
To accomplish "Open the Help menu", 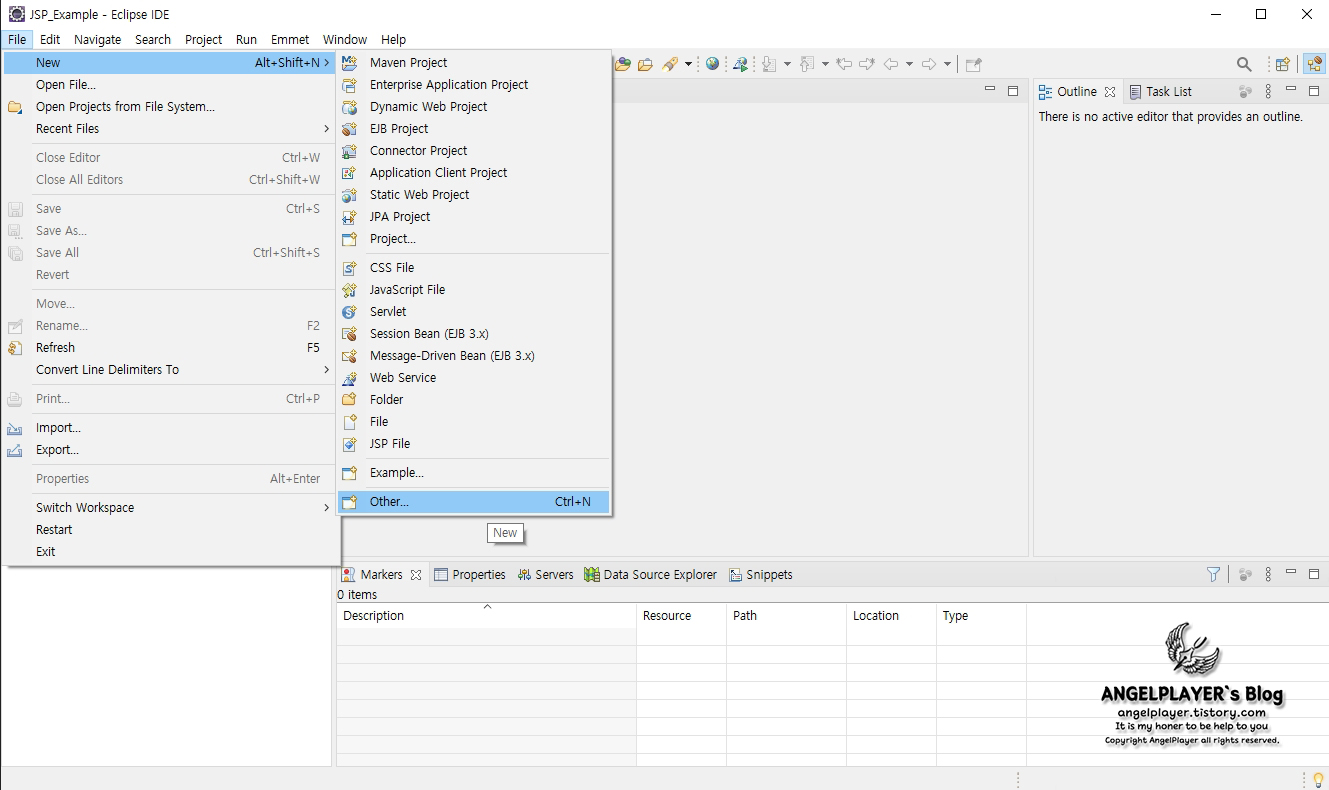I will pyautogui.click(x=394, y=40).
